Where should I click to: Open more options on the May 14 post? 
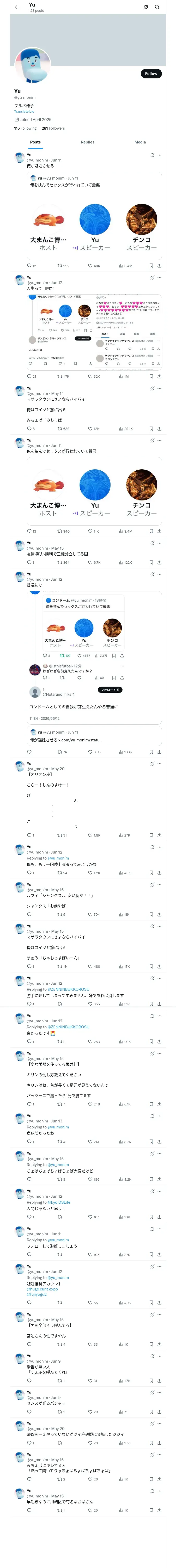(160, 388)
